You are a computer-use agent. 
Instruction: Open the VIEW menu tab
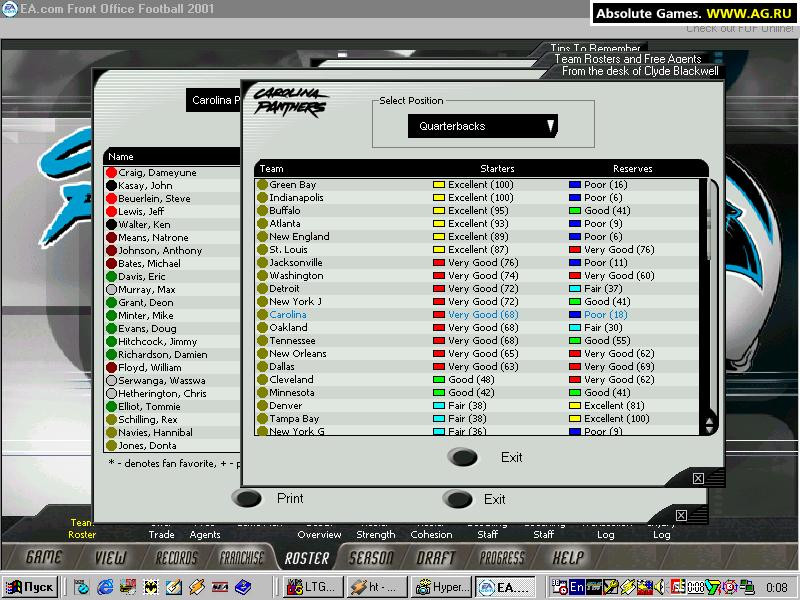[110, 557]
